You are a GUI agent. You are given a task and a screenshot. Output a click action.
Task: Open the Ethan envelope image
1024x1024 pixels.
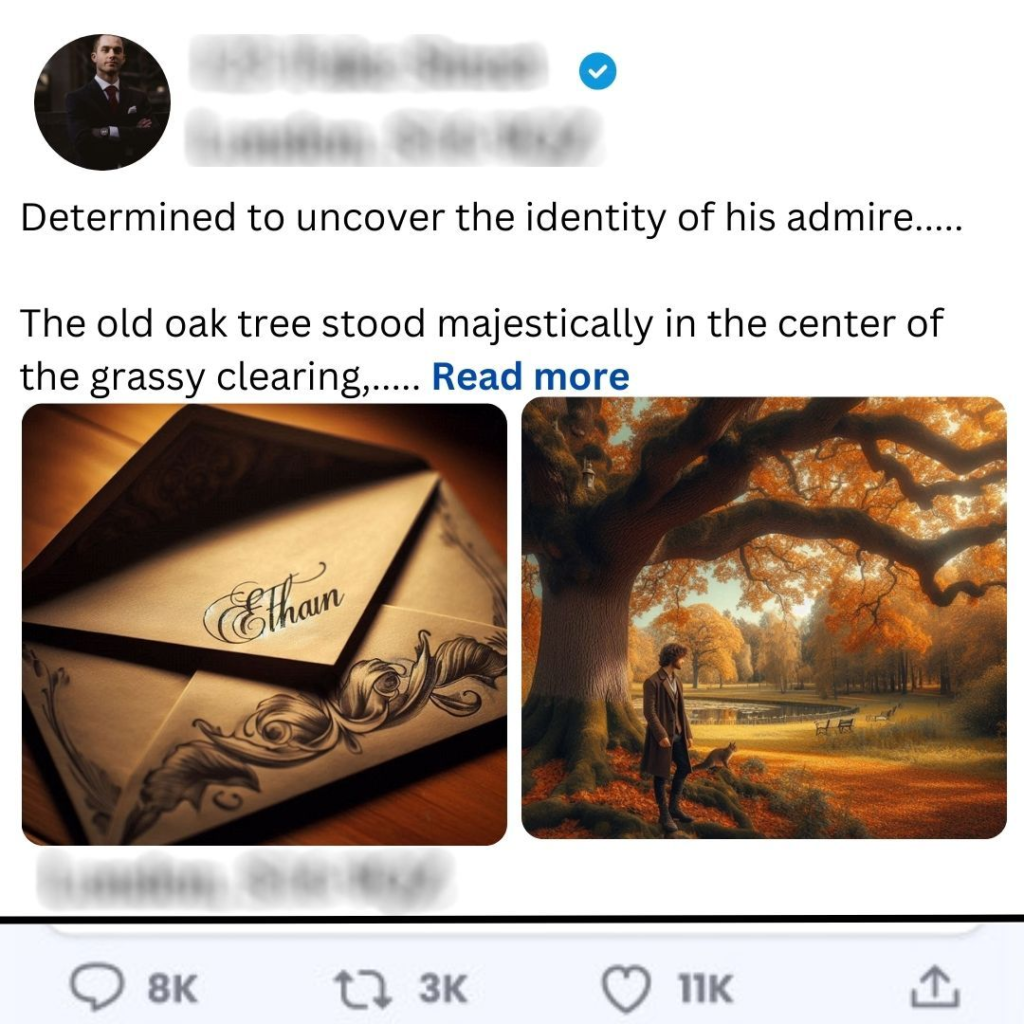(x=264, y=624)
